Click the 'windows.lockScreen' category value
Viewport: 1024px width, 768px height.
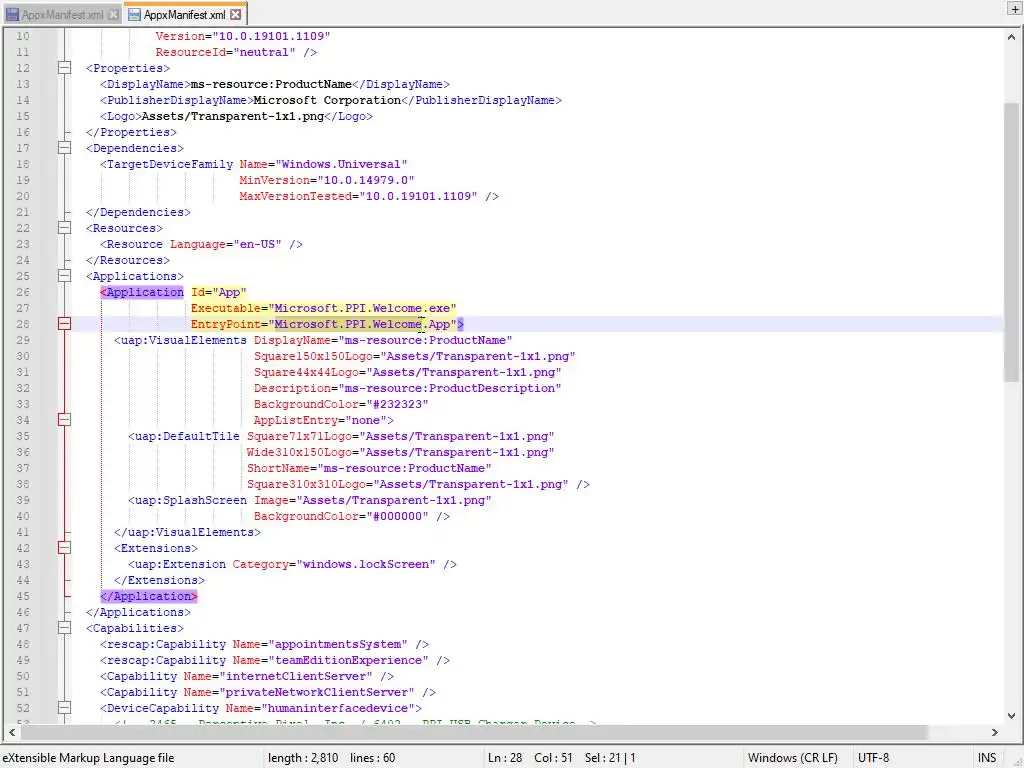[366, 564]
